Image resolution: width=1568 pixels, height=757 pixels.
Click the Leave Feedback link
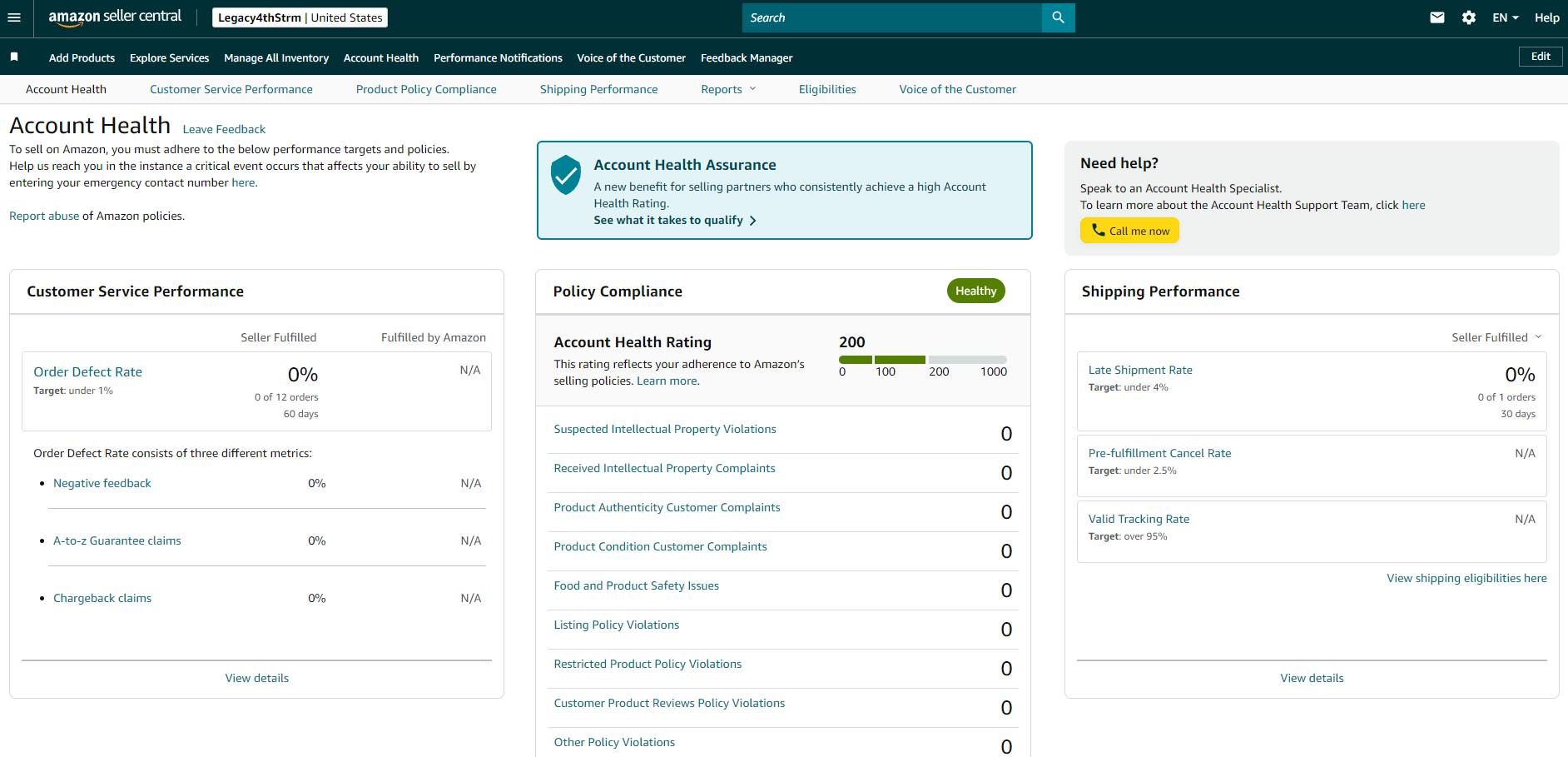tap(224, 129)
